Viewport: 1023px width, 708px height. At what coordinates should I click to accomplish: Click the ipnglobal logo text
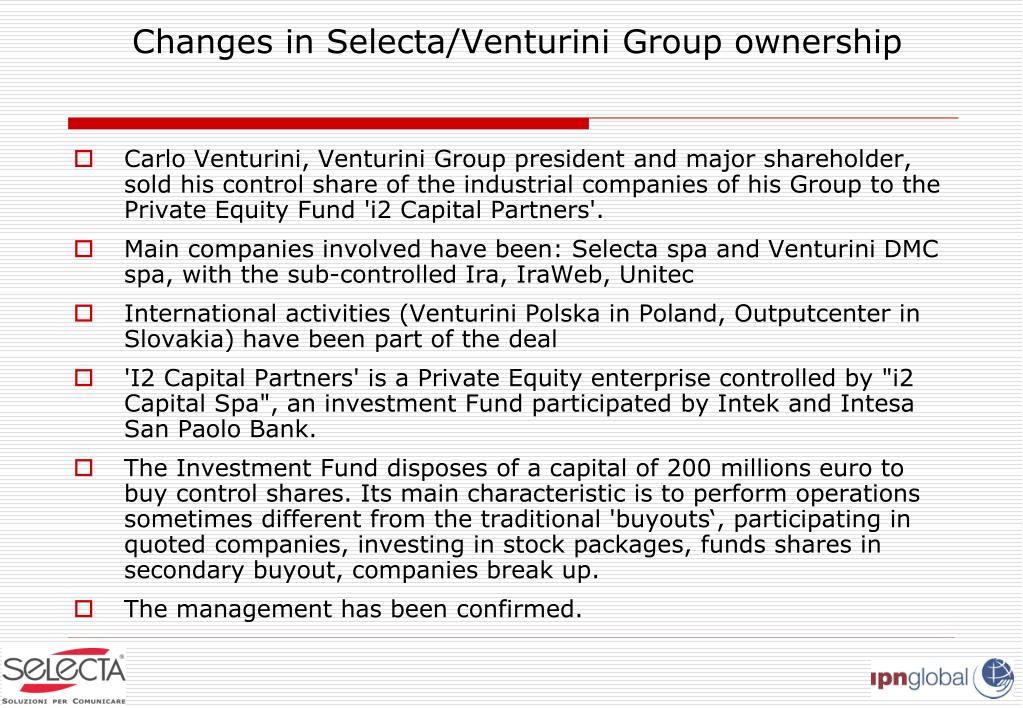(x=919, y=679)
